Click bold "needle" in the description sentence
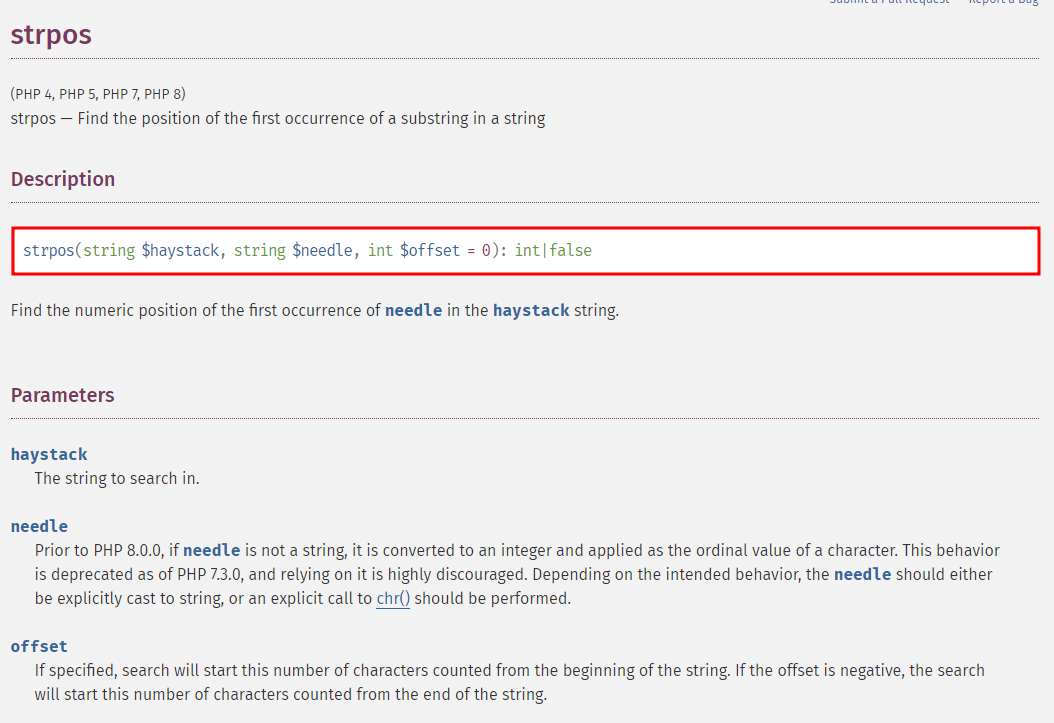The height and width of the screenshot is (723, 1054). pos(413,310)
